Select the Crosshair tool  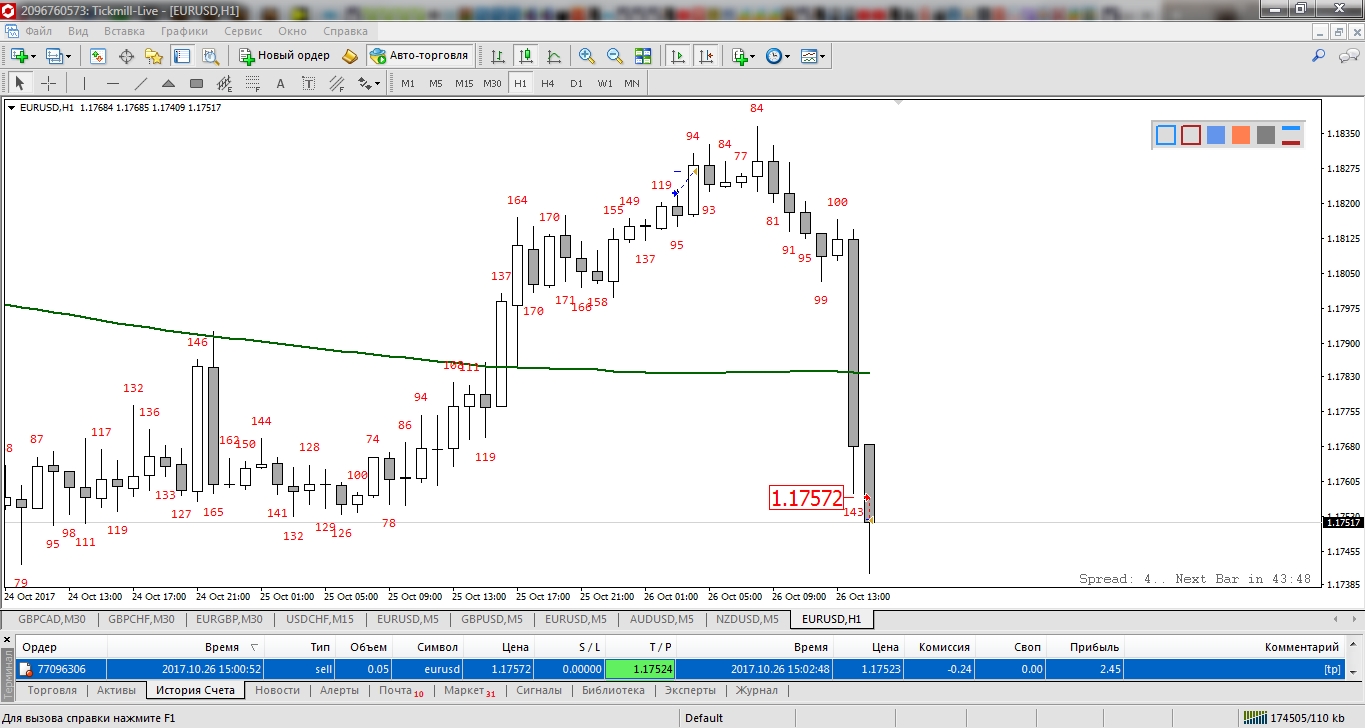(48, 83)
